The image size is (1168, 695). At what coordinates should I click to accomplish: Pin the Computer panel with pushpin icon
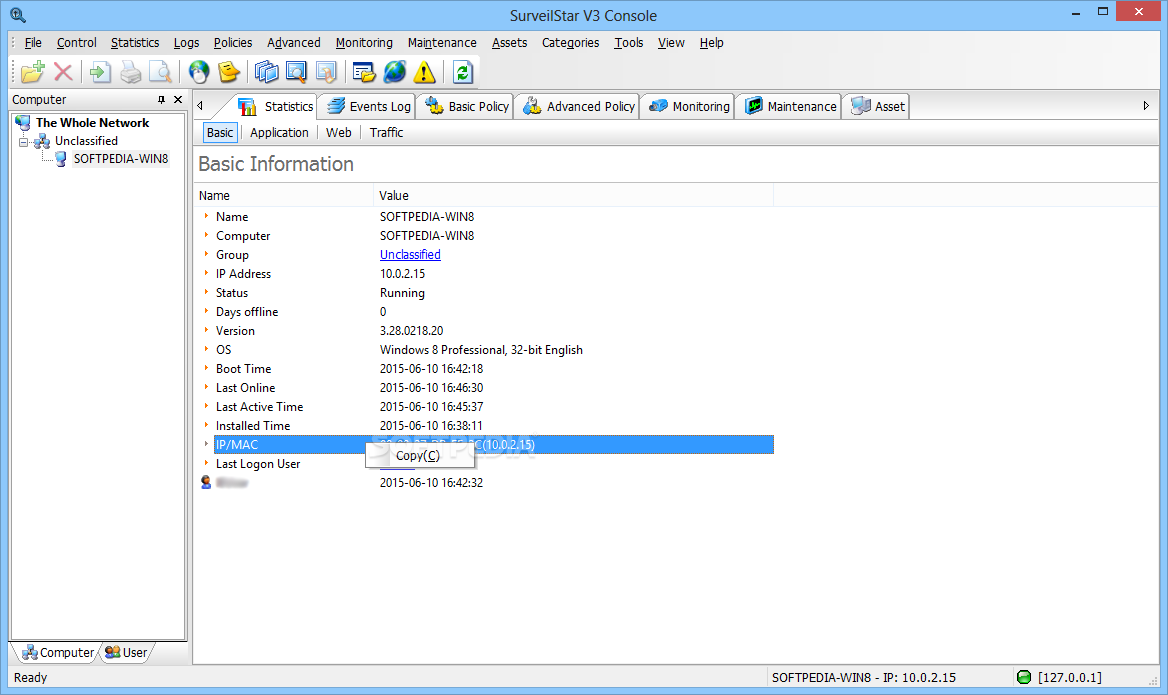pos(161,100)
